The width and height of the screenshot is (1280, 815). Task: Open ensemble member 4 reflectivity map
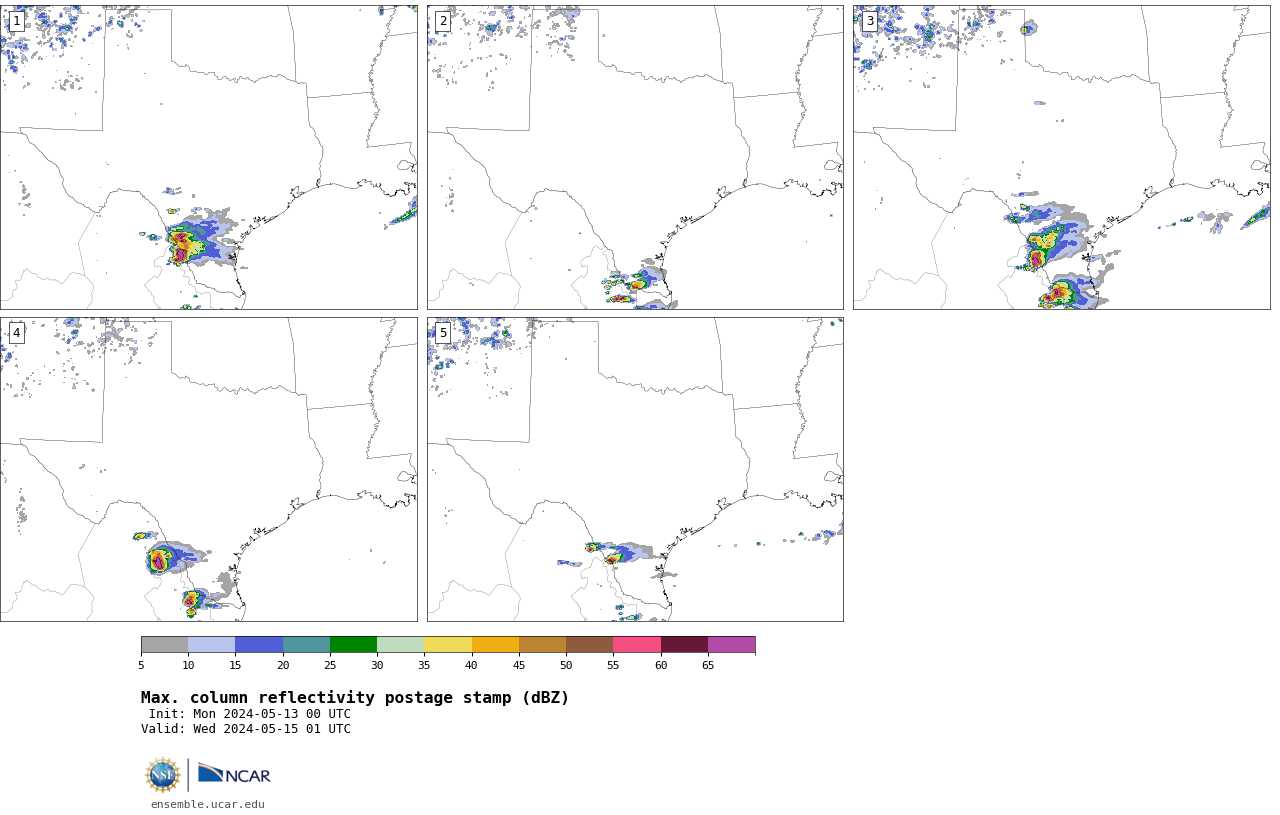pyautogui.click(x=208, y=469)
